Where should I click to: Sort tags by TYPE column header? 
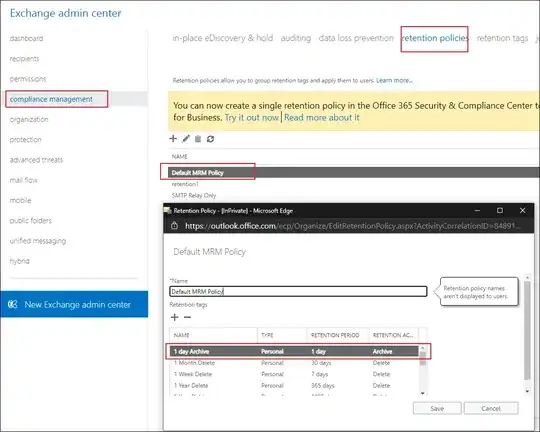[x=282, y=335]
